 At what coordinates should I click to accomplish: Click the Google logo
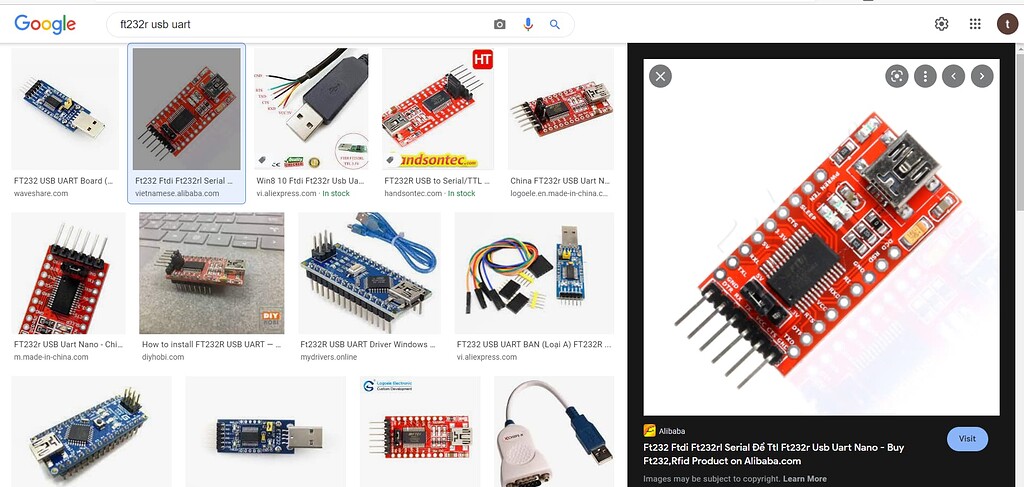click(x=45, y=25)
